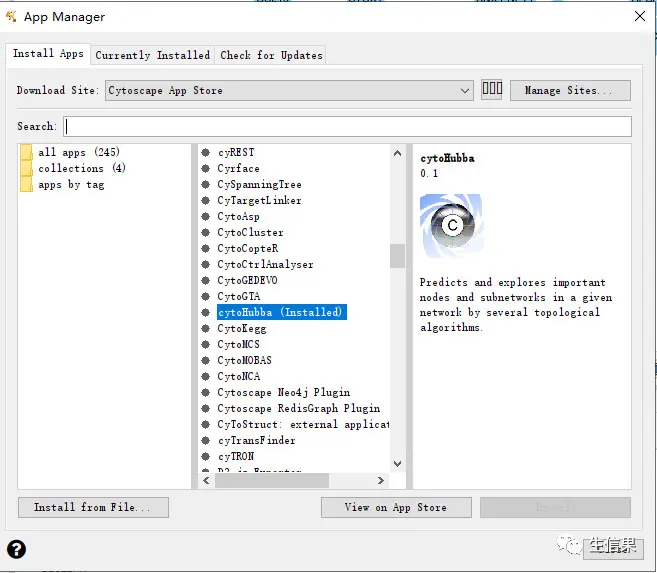Click Install from File button
The image size is (657, 573).
pyautogui.click(x=93, y=507)
